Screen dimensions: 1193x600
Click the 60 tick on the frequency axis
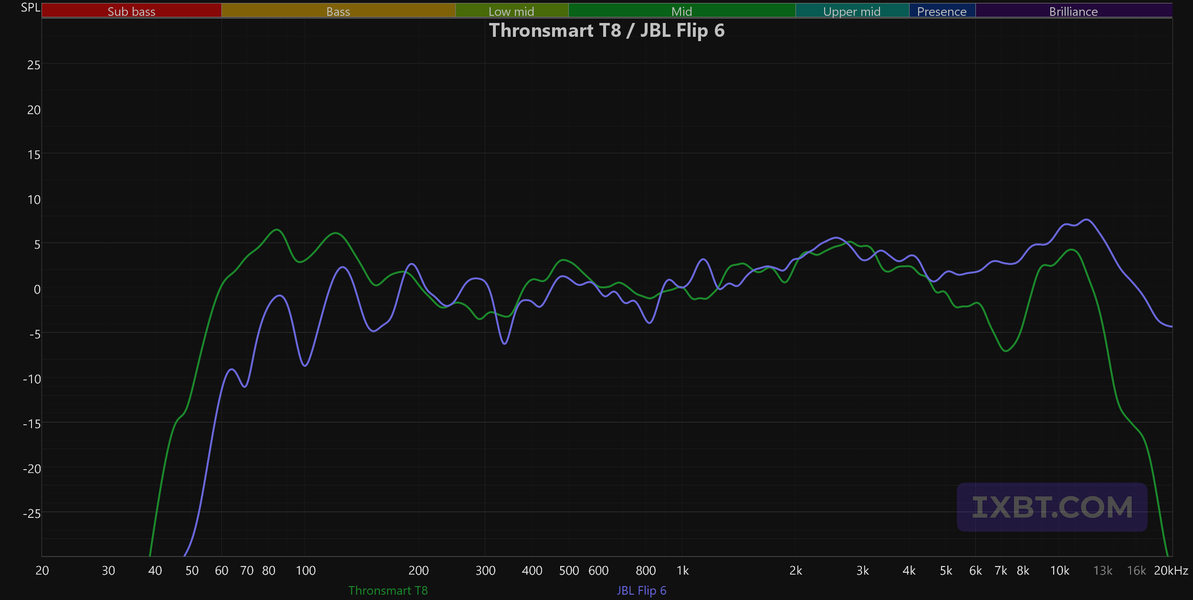point(221,570)
